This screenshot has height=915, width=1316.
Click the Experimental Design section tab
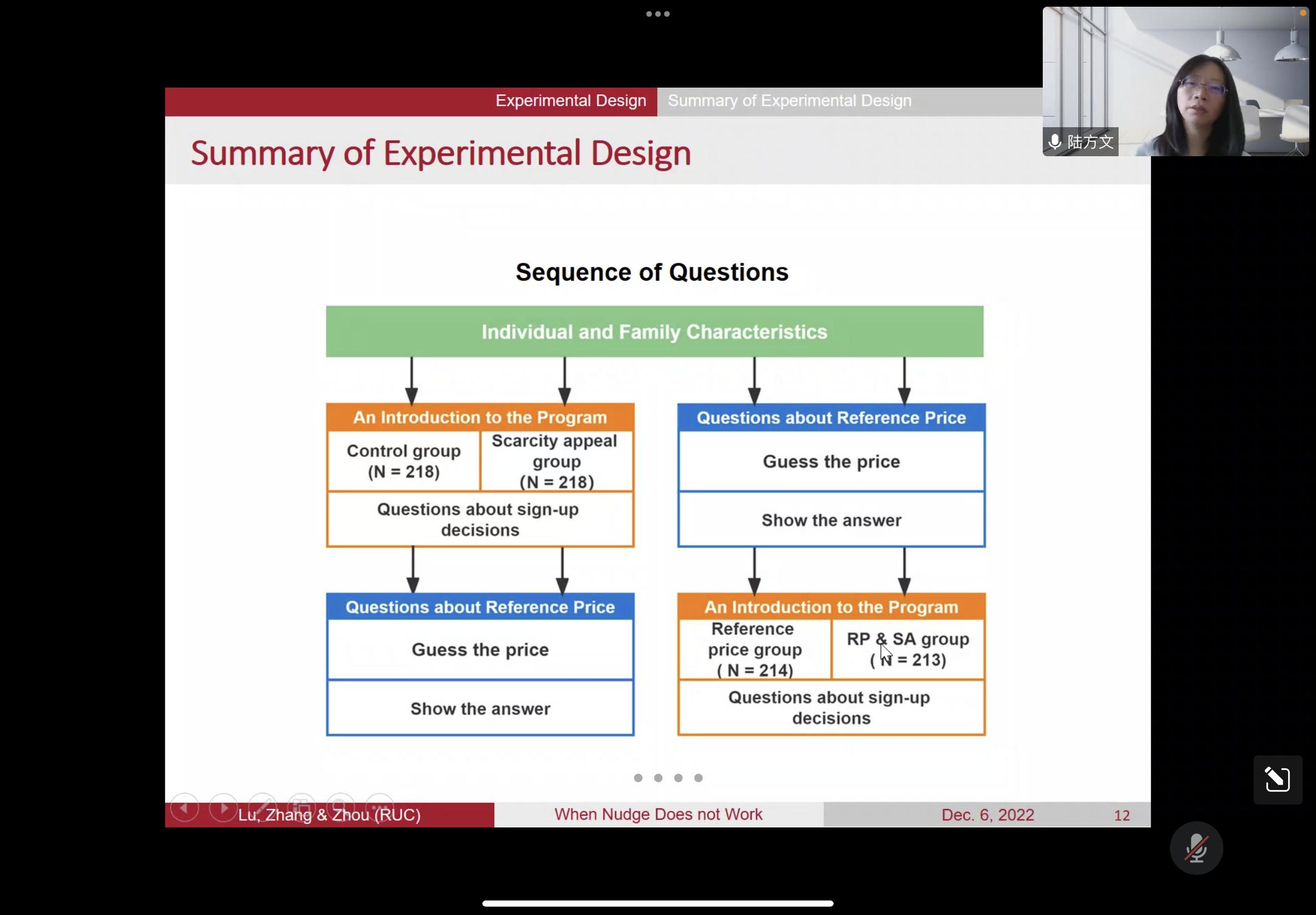(x=570, y=101)
